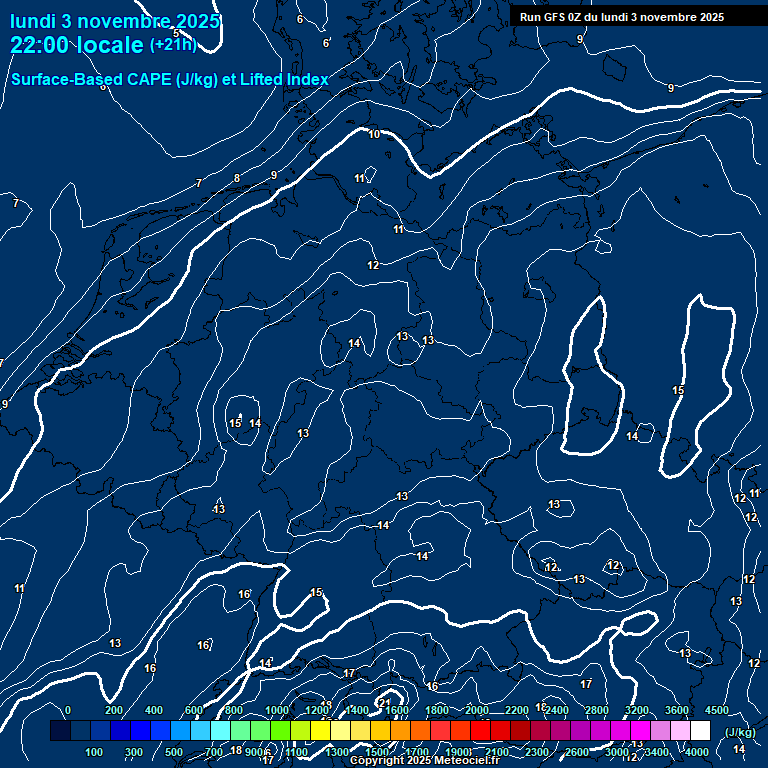Screen dimensions: 768x768
Task: Click the legend value '1400'
Action: pos(357,710)
